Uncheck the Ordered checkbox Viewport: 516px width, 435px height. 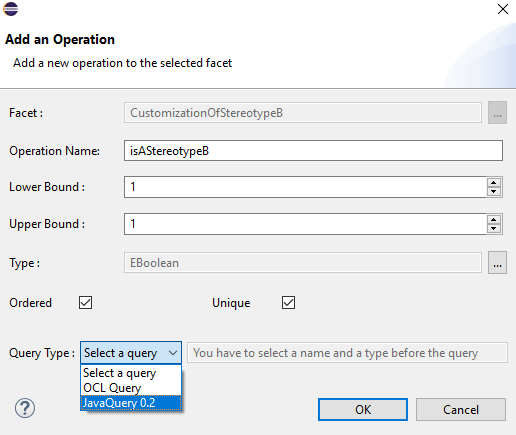85,303
